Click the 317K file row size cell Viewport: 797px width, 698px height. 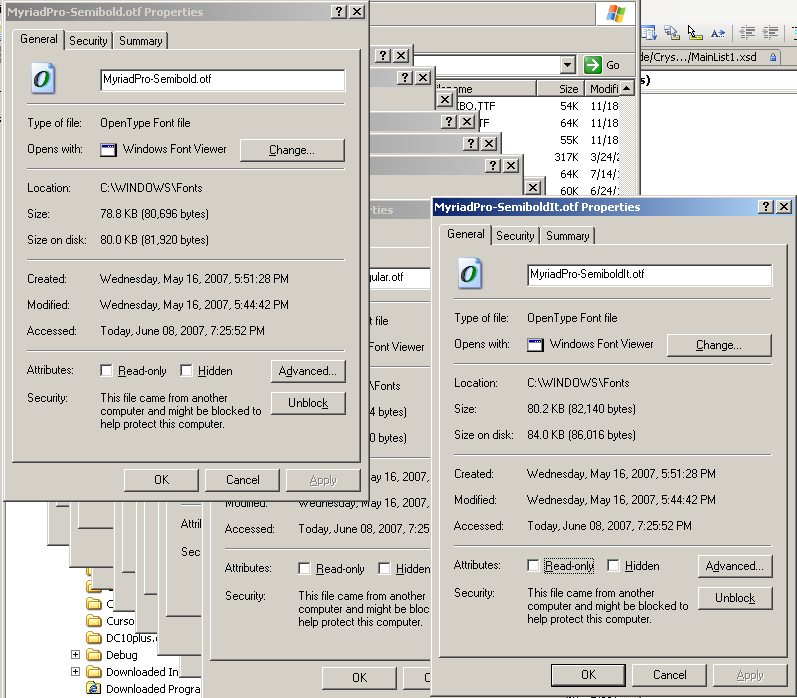(566, 157)
